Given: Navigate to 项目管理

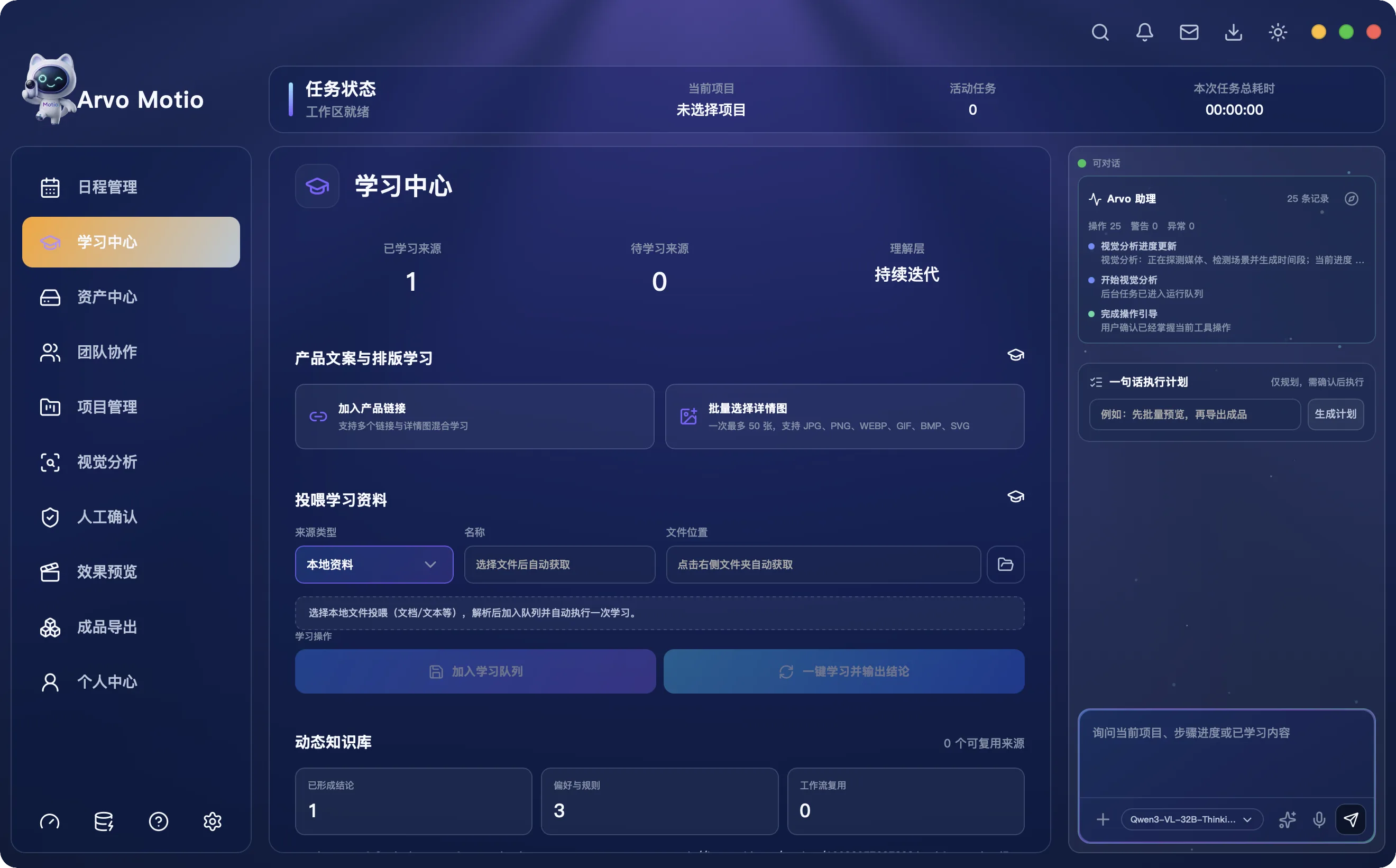Looking at the screenshot, I should 131,407.
